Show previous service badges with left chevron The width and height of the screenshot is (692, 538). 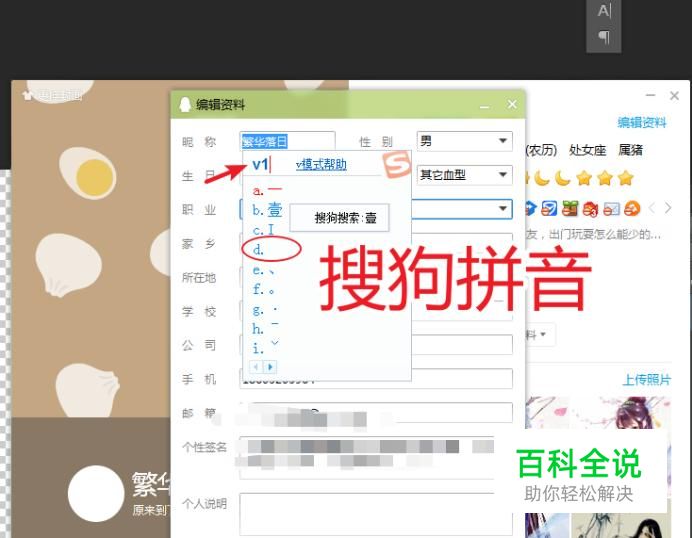(x=652, y=208)
